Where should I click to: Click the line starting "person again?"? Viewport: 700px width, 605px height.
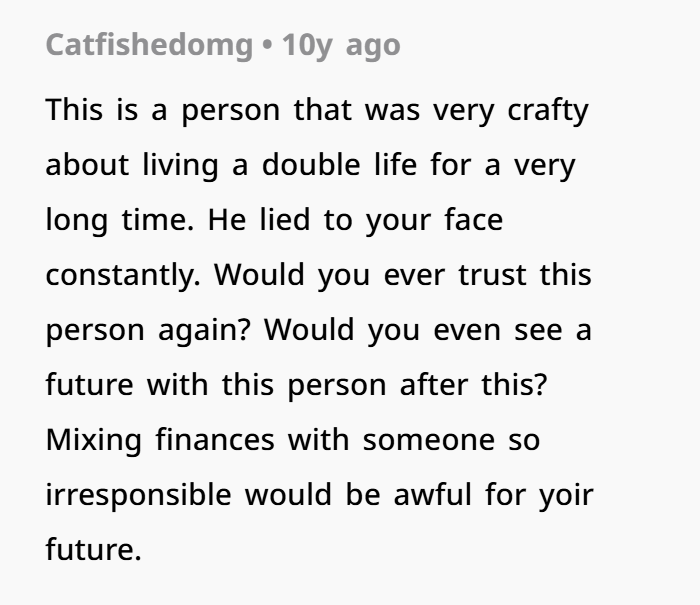coord(318,329)
